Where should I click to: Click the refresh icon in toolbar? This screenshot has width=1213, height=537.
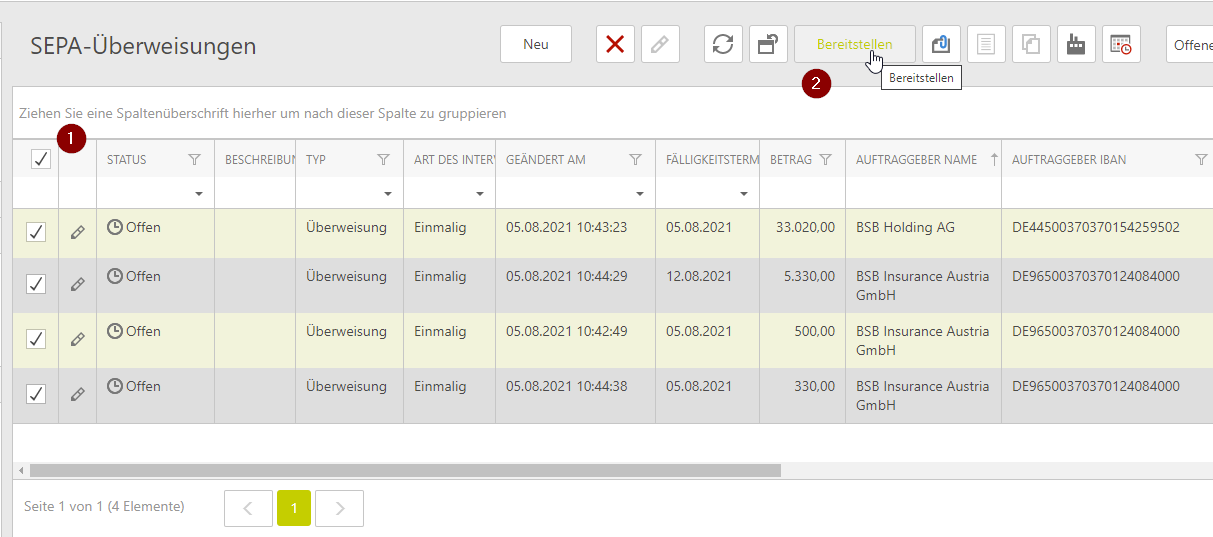[x=723, y=44]
